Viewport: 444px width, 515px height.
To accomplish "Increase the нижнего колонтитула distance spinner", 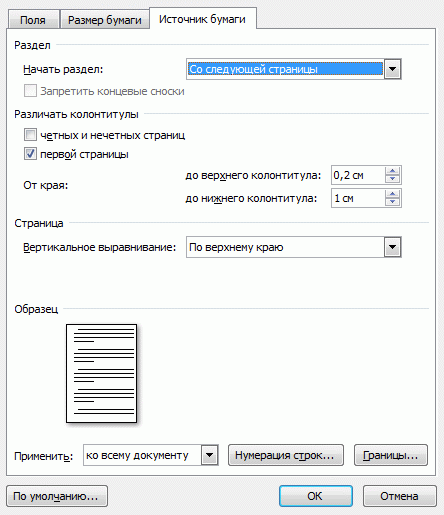I will [x=392, y=194].
